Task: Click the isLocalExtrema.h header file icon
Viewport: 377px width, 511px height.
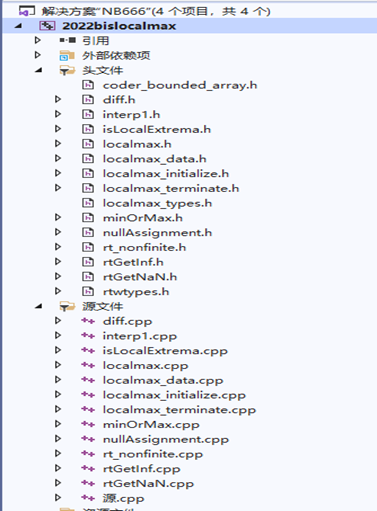Action: tap(88, 129)
